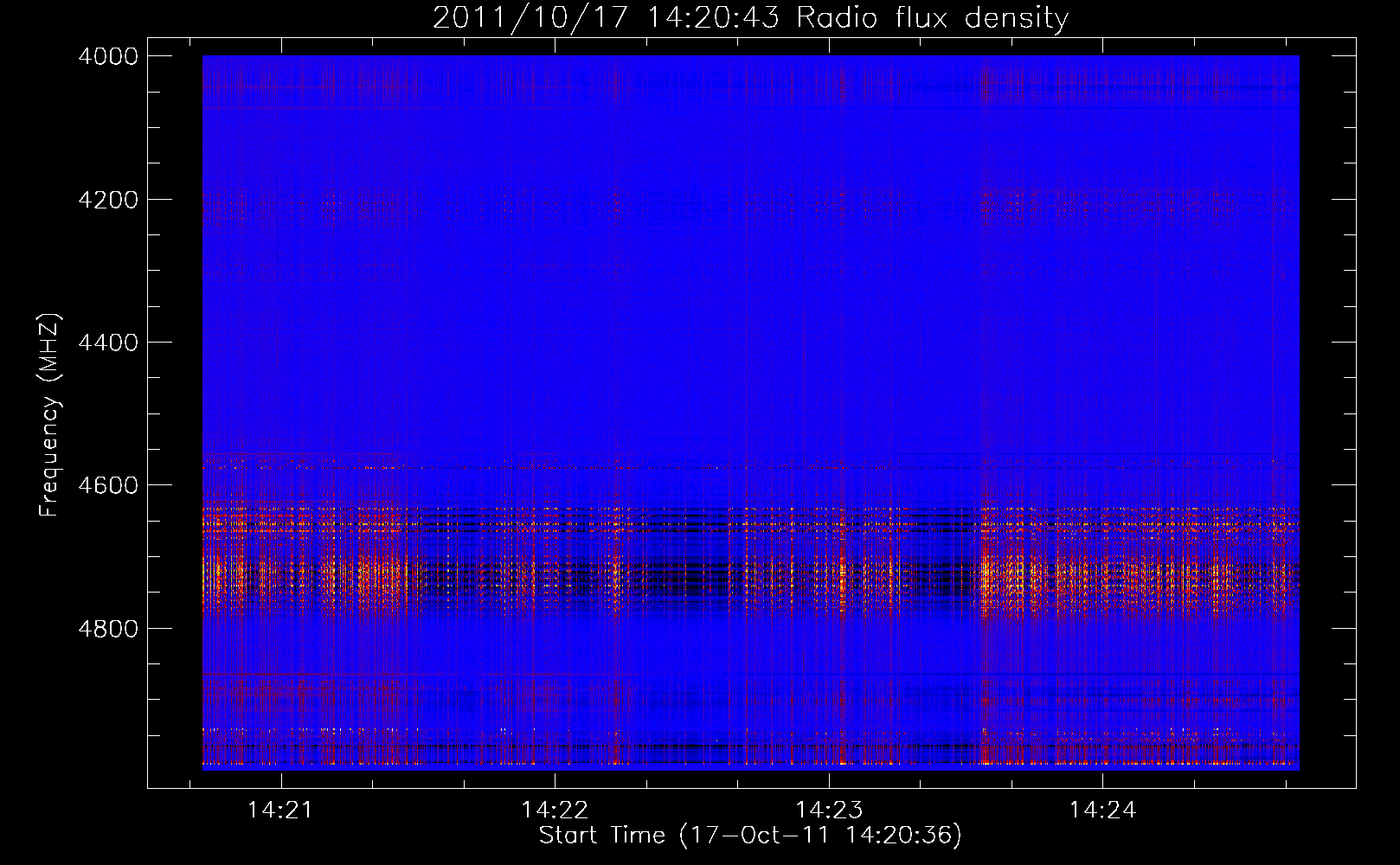Click the plot title "2011/10/17 14:20:43 Radio flux density"

click(750, 17)
